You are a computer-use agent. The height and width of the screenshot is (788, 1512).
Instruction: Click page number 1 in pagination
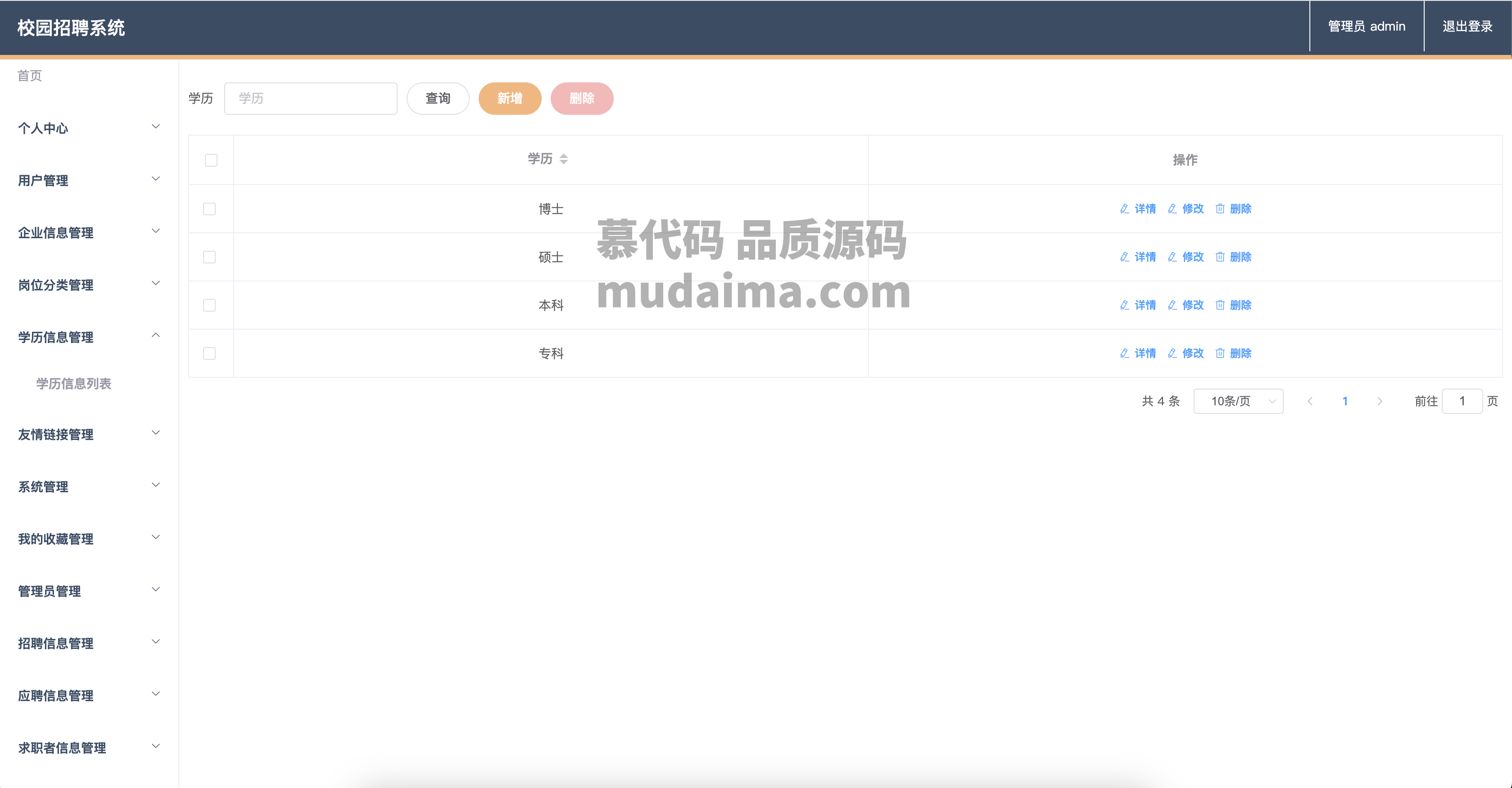click(1345, 402)
